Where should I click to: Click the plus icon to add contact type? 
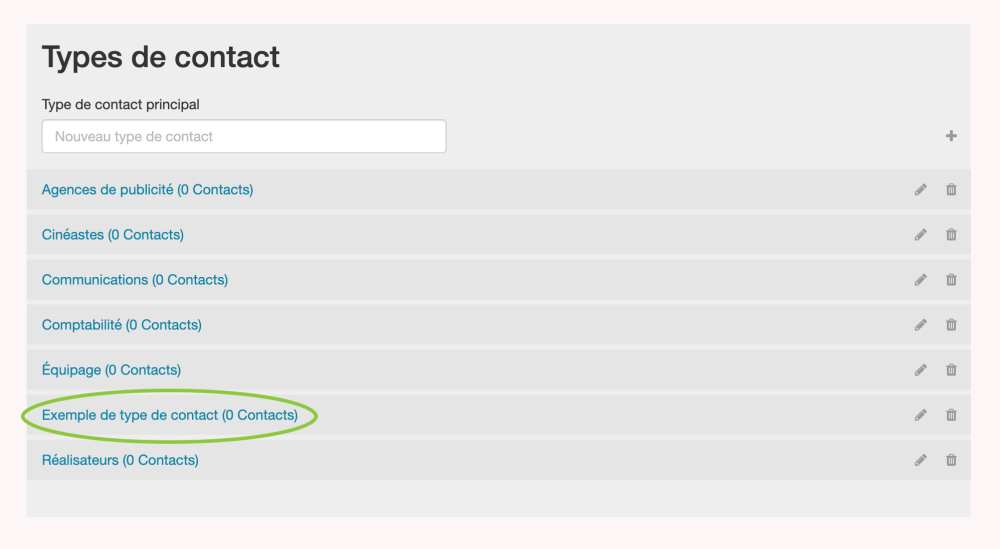[x=951, y=136]
